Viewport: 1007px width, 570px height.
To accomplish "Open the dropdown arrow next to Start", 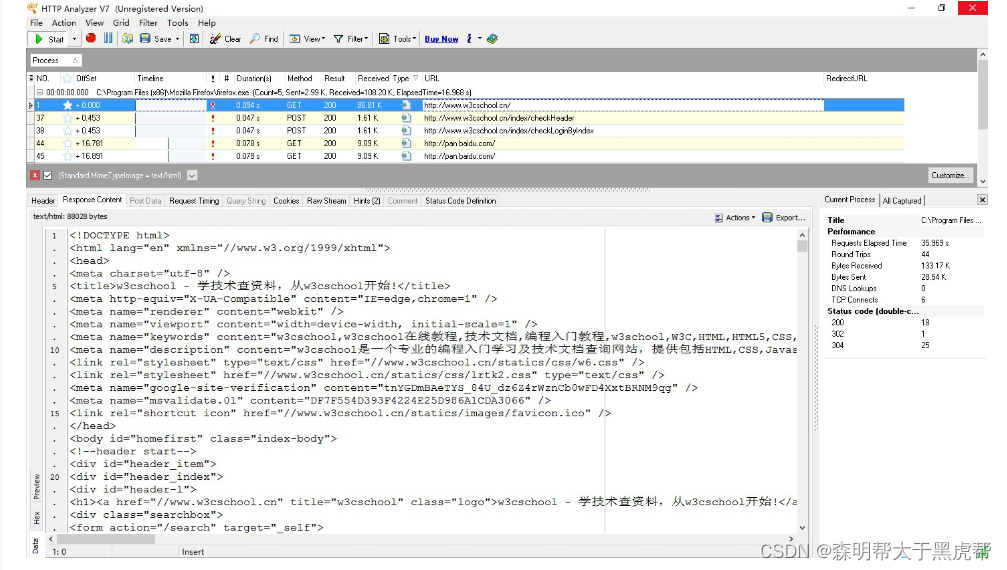I will click(74, 39).
